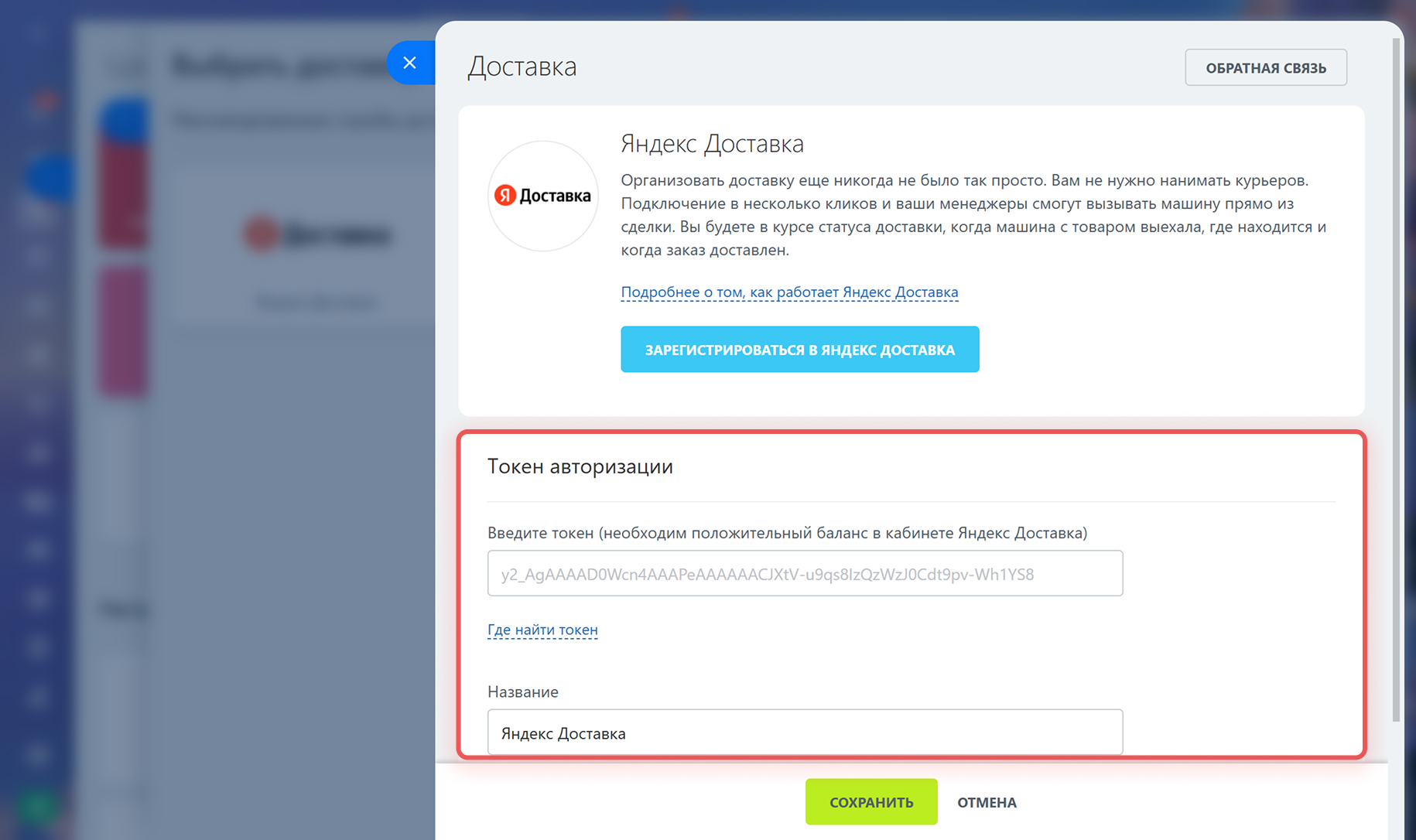This screenshot has height=840, width=1416.
Task: Open link about how Яндекс Доставка works
Action: click(789, 292)
